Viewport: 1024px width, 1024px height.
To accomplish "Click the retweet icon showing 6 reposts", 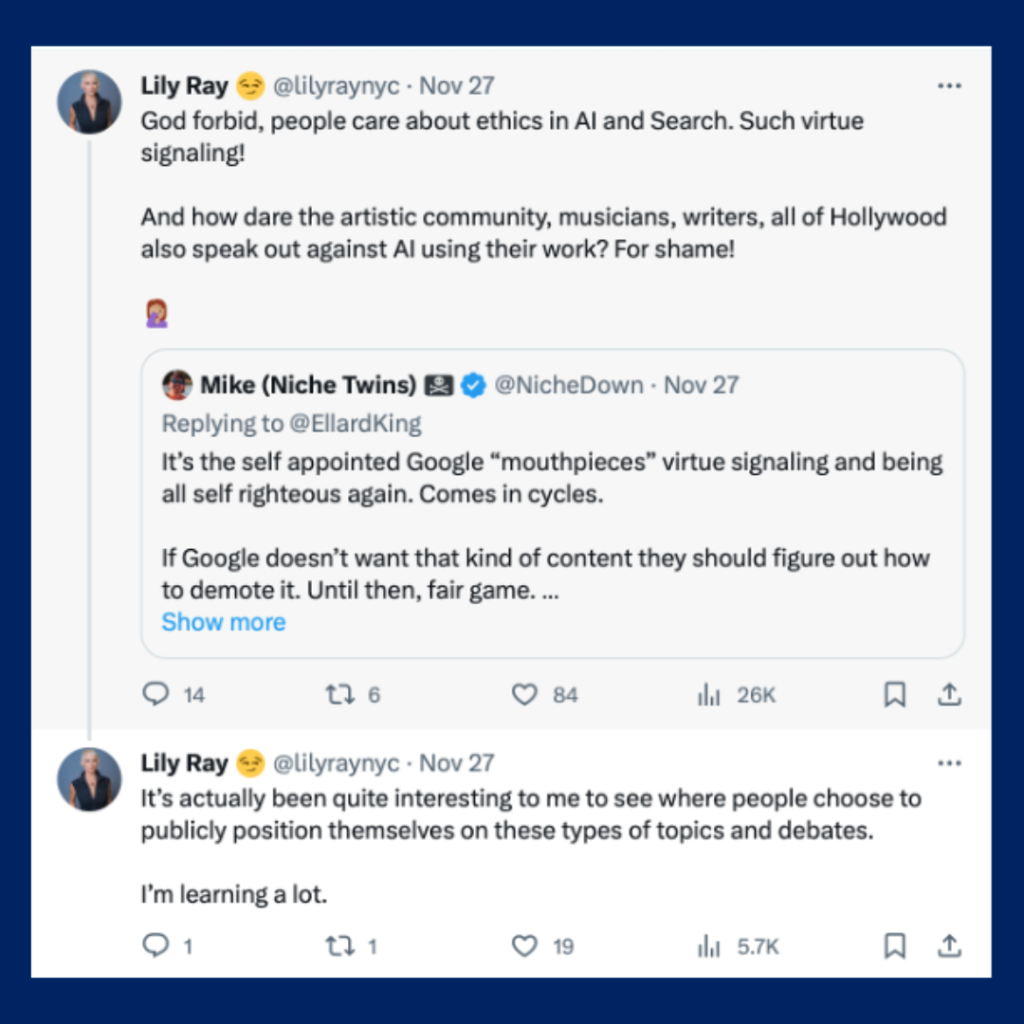I will tap(341, 694).
